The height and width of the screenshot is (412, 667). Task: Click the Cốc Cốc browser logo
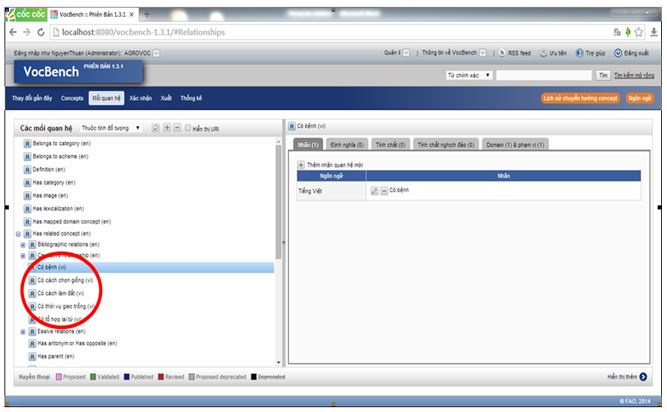coord(25,14)
